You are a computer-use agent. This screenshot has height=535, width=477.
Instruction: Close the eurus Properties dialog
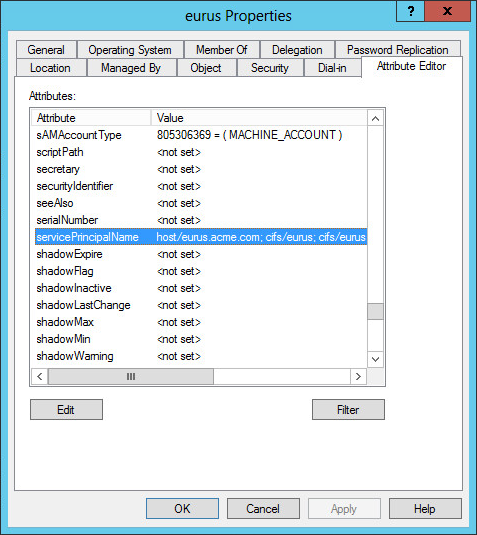447,12
